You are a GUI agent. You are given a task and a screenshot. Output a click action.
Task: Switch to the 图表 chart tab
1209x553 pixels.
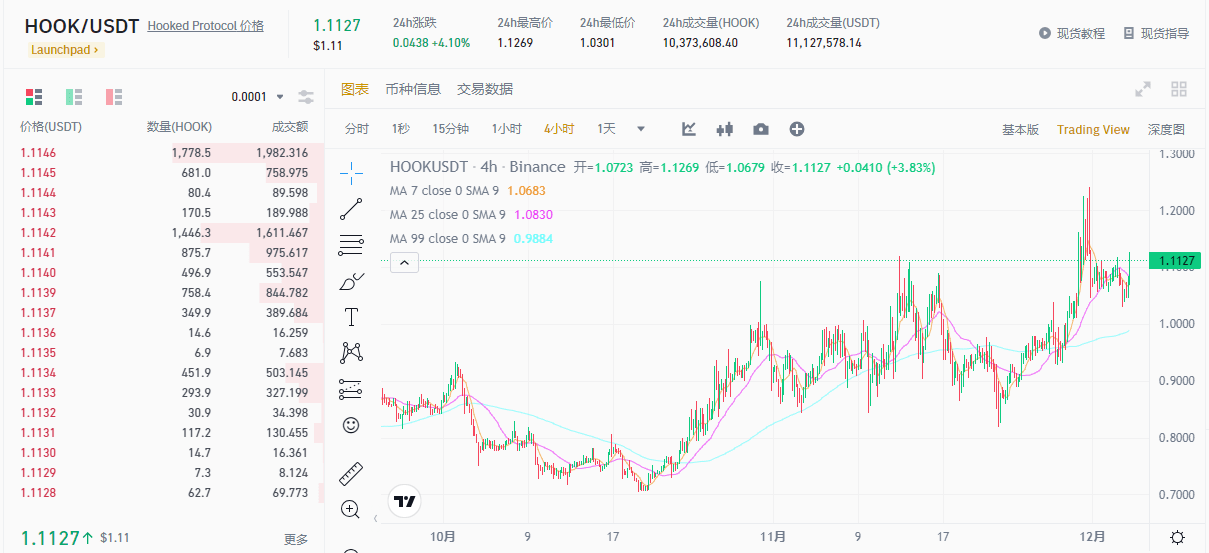click(x=355, y=89)
